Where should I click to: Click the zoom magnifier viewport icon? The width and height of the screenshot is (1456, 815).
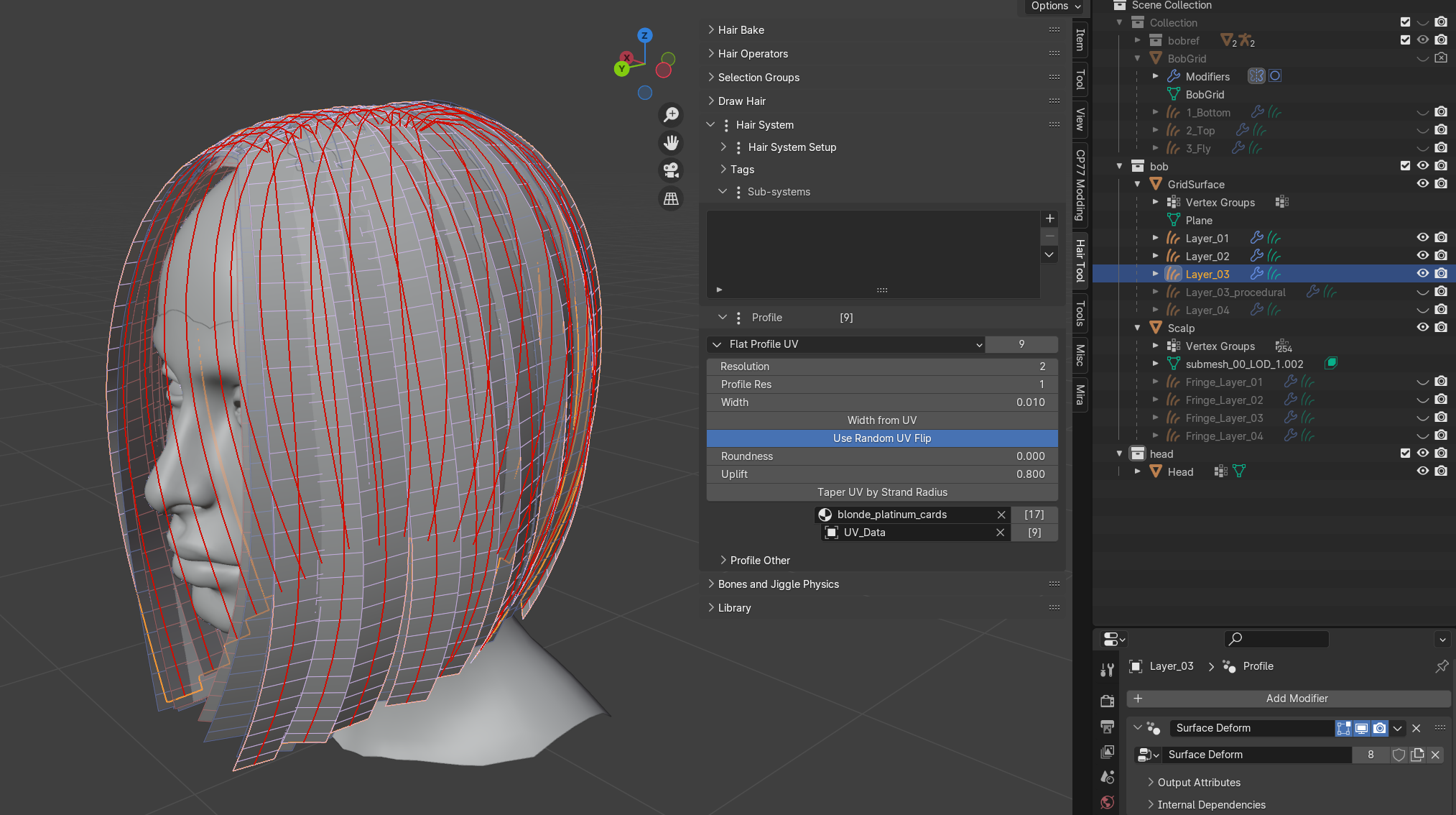[671, 114]
